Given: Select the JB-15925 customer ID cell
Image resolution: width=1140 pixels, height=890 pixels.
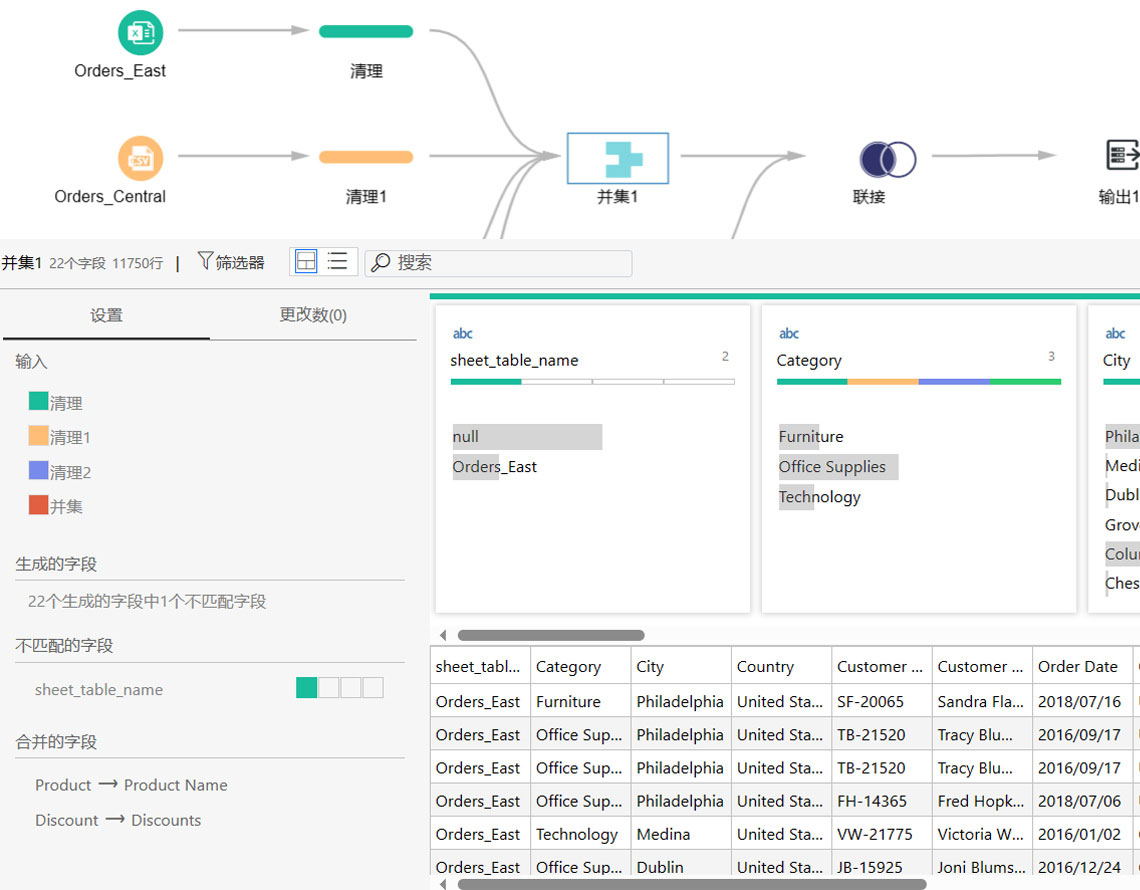Looking at the screenshot, I should (x=882, y=865).
